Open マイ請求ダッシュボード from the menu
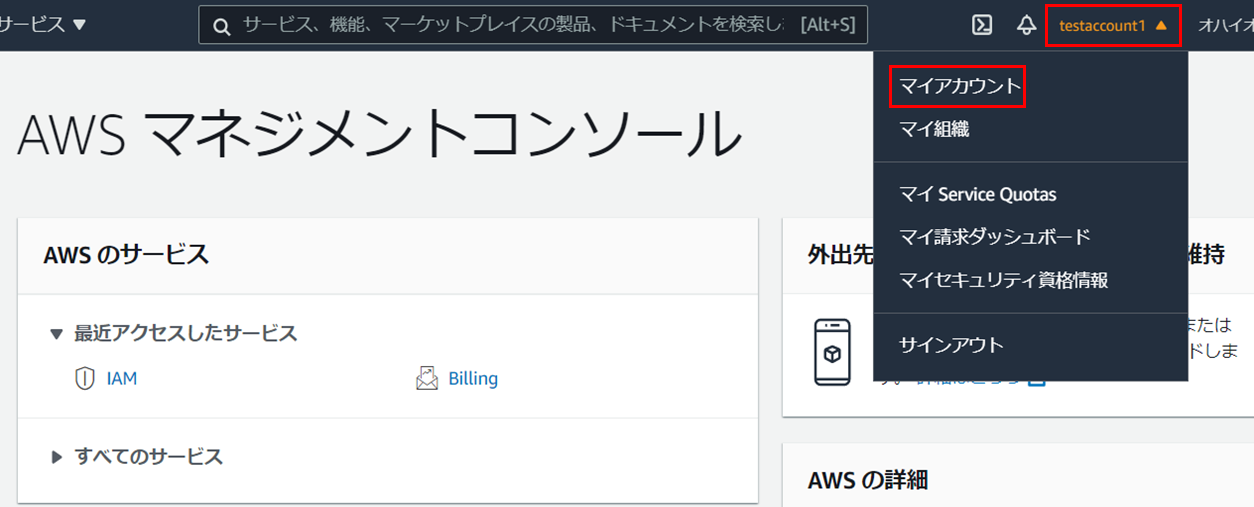This screenshot has width=1254, height=507. [994, 237]
